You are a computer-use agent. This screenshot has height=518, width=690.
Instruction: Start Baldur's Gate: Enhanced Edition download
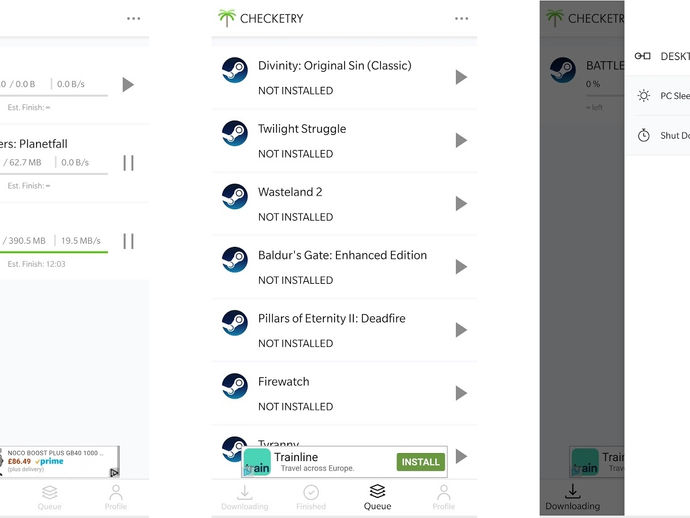pyautogui.click(x=461, y=267)
